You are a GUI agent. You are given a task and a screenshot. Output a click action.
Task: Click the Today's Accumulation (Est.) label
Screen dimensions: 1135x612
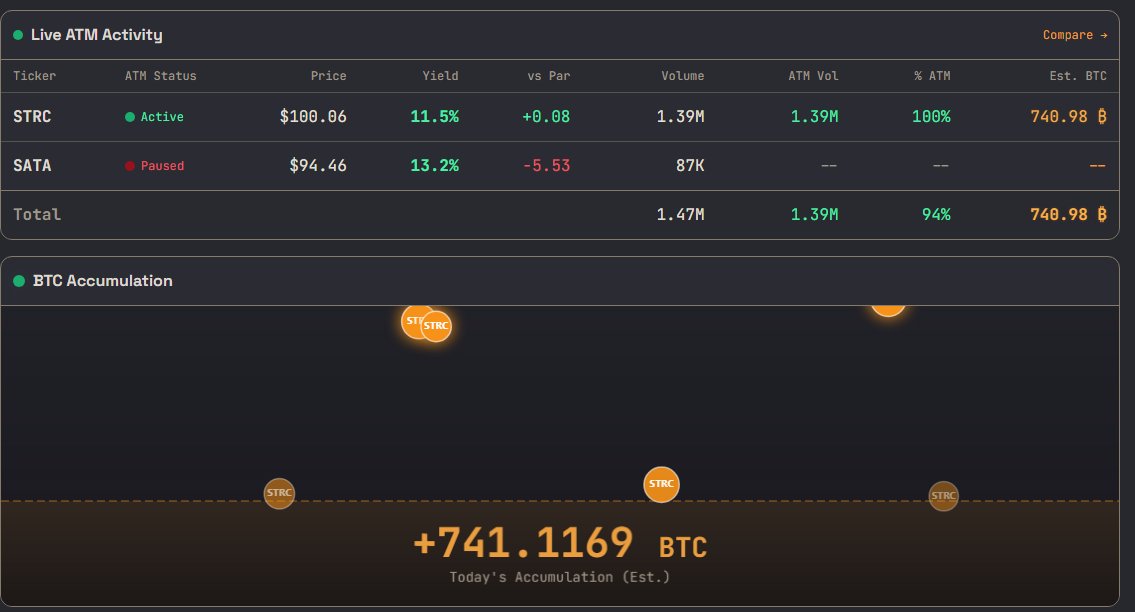pos(560,577)
